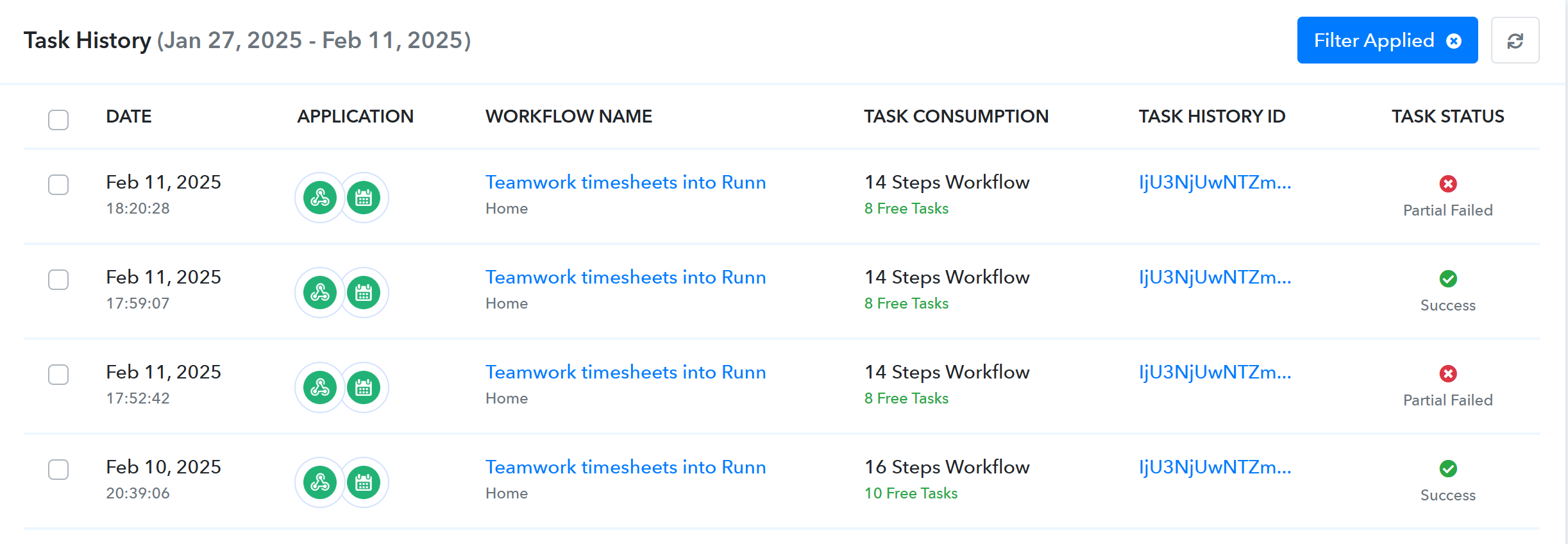Open Teamwork timesheets into Runn at 18:20:28
The width and height of the screenshot is (1568, 544).
click(x=625, y=182)
